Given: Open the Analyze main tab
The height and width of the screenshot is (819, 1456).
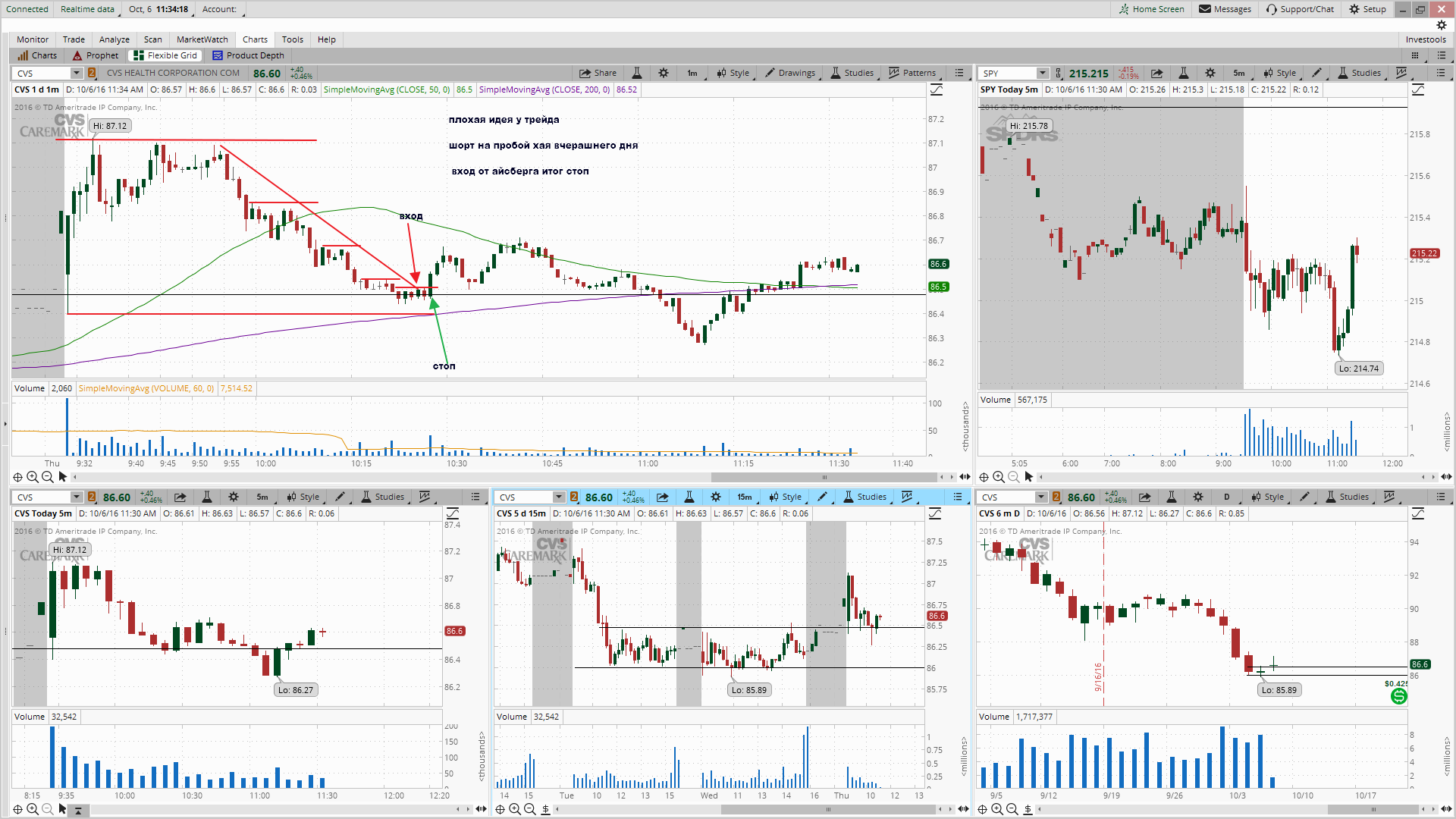Looking at the screenshot, I should pos(115,39).
